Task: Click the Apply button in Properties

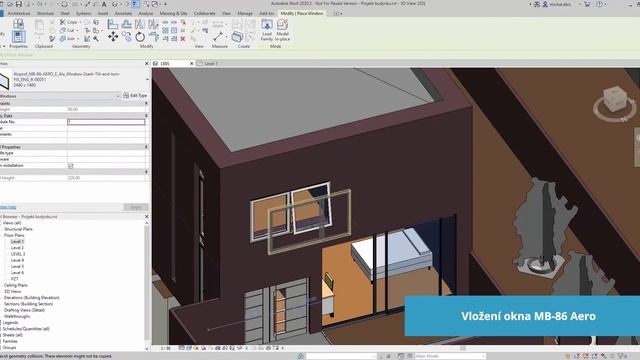Action: tap(136, 207)
